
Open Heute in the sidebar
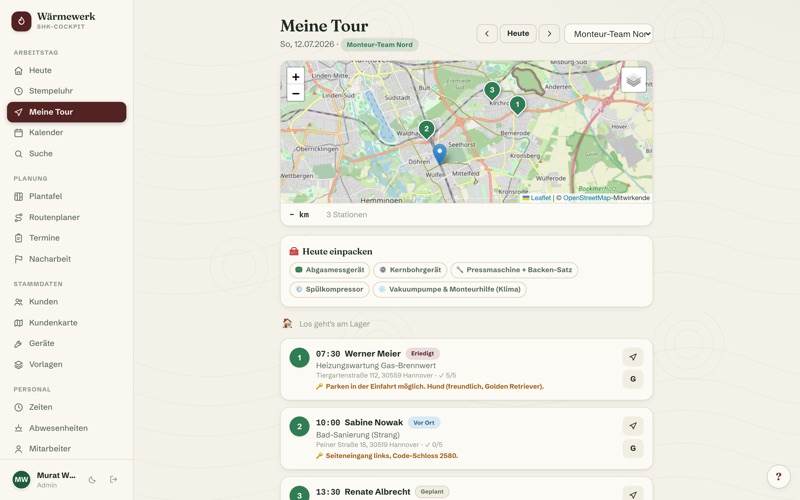[66, 70]
